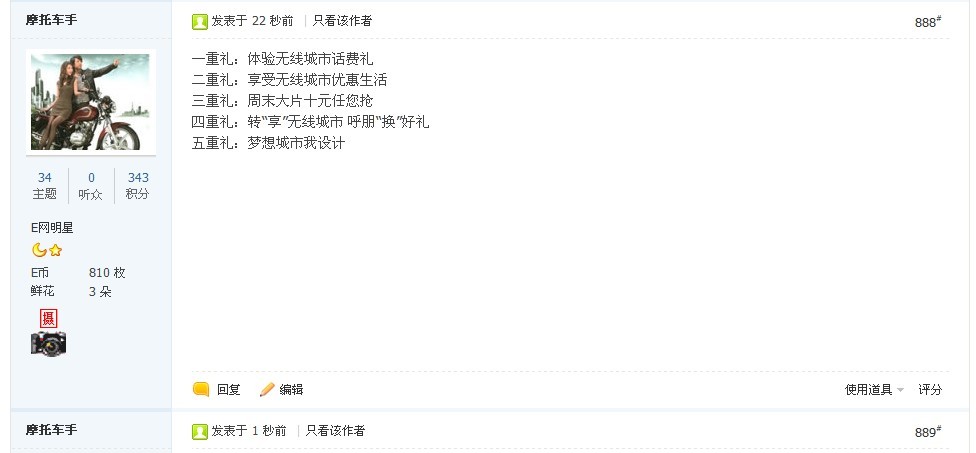Filter by 只看该作者 in post 889

(x=336, y=430)
